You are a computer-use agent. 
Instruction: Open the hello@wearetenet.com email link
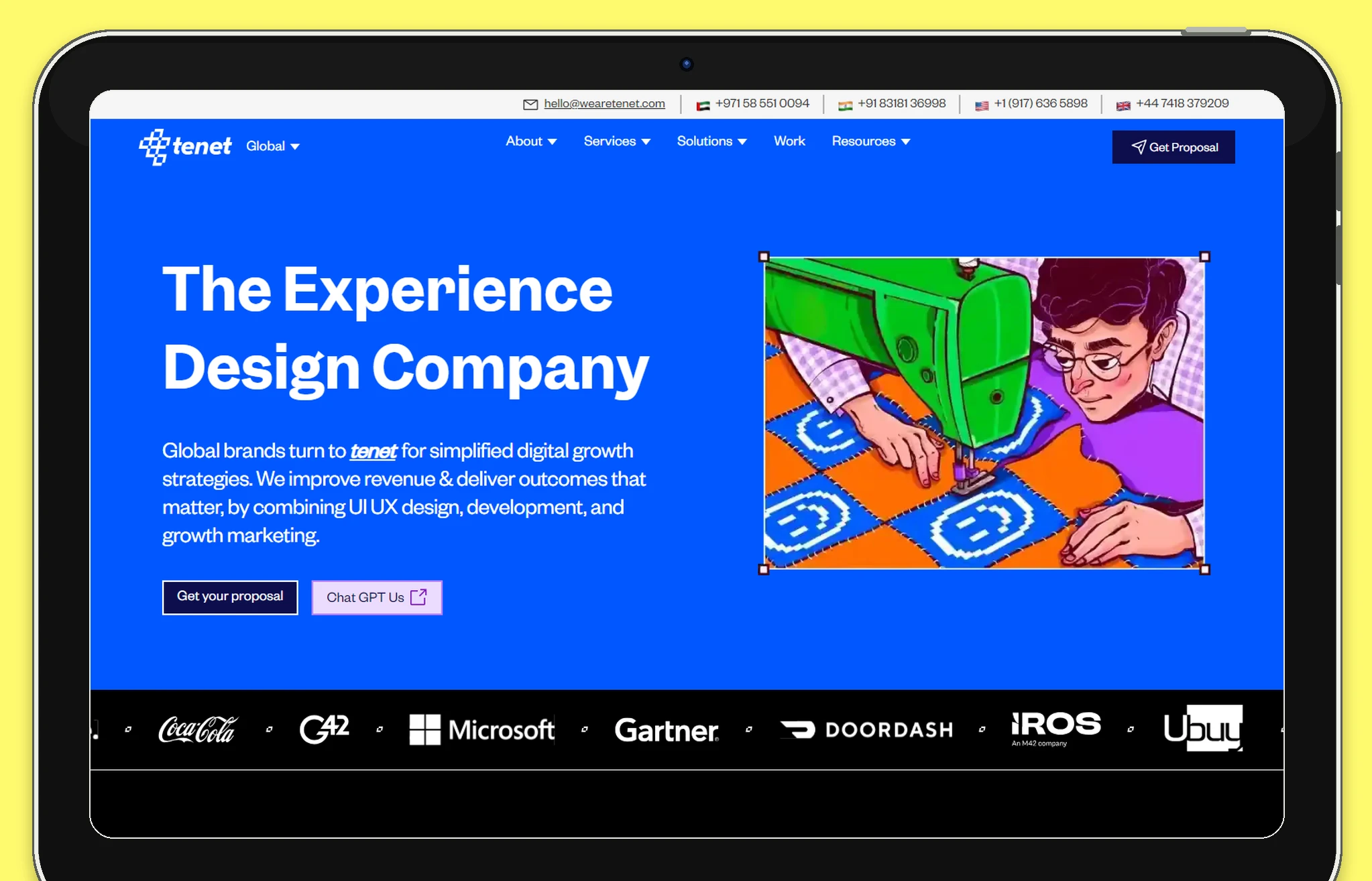tap(604, 103)
